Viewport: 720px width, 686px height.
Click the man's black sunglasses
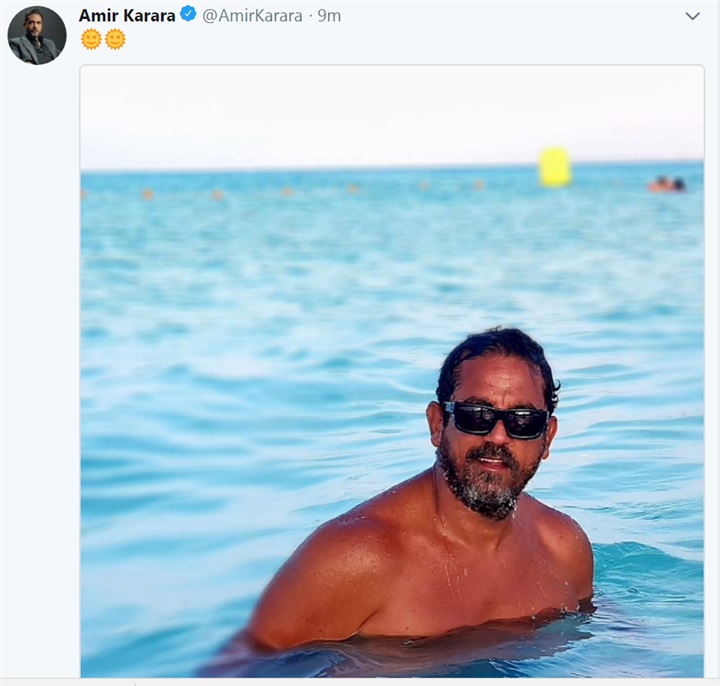coord(495,420)
